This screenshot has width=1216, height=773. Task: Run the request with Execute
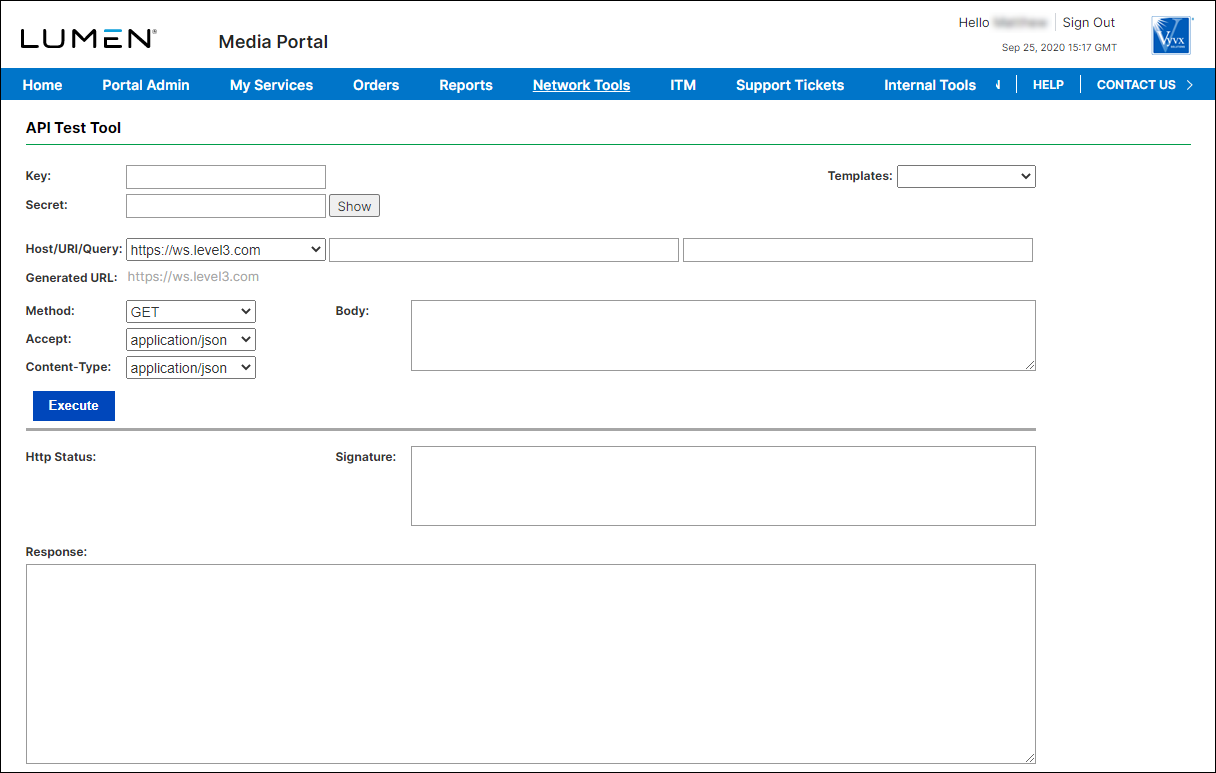click(74, 406)
